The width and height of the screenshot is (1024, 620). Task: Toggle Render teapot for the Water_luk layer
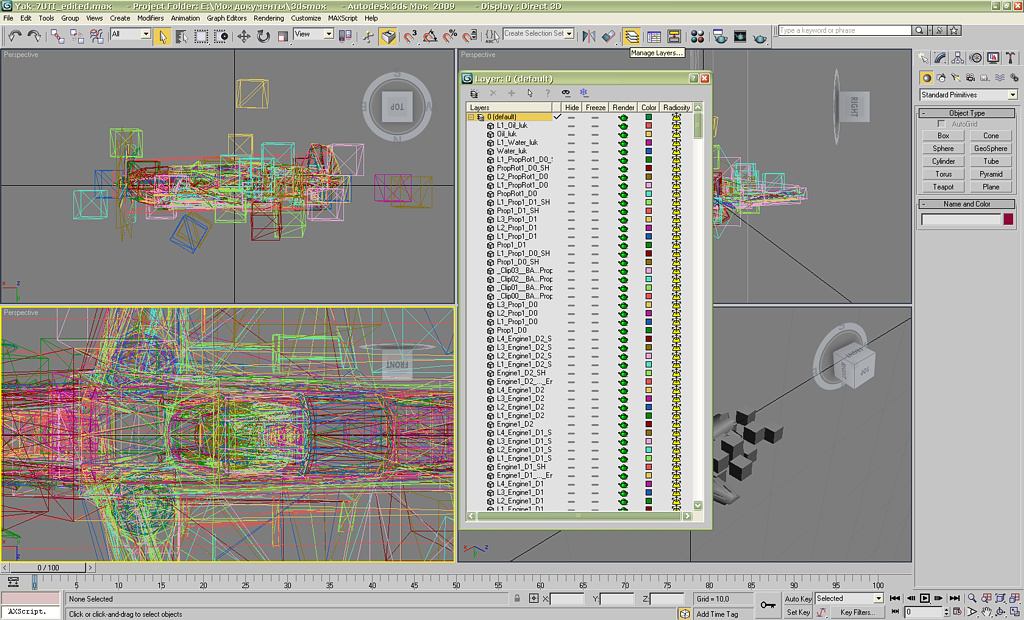[623, 151]
